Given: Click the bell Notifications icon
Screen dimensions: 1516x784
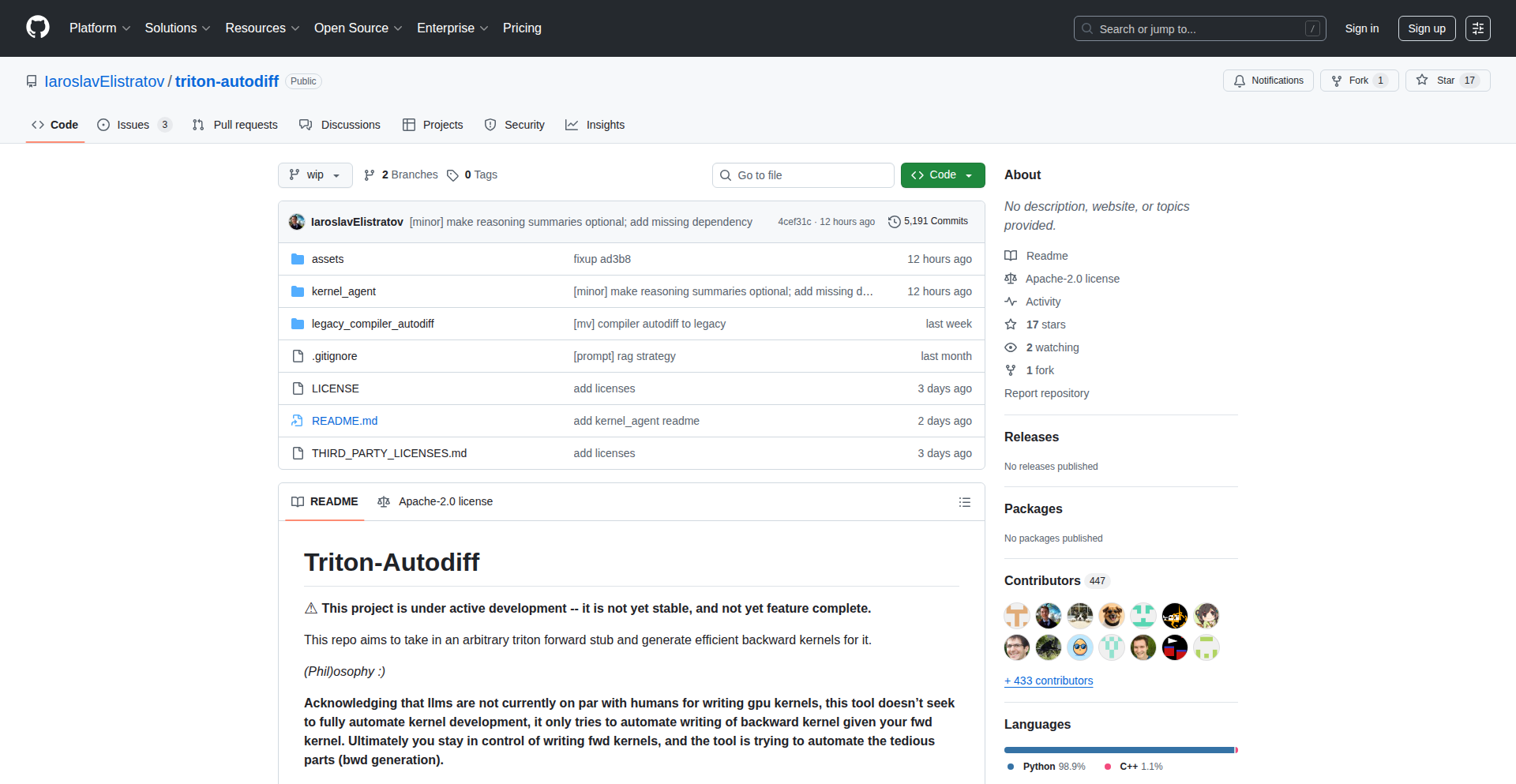Looking at the screenshot, I should [1240, 81].
